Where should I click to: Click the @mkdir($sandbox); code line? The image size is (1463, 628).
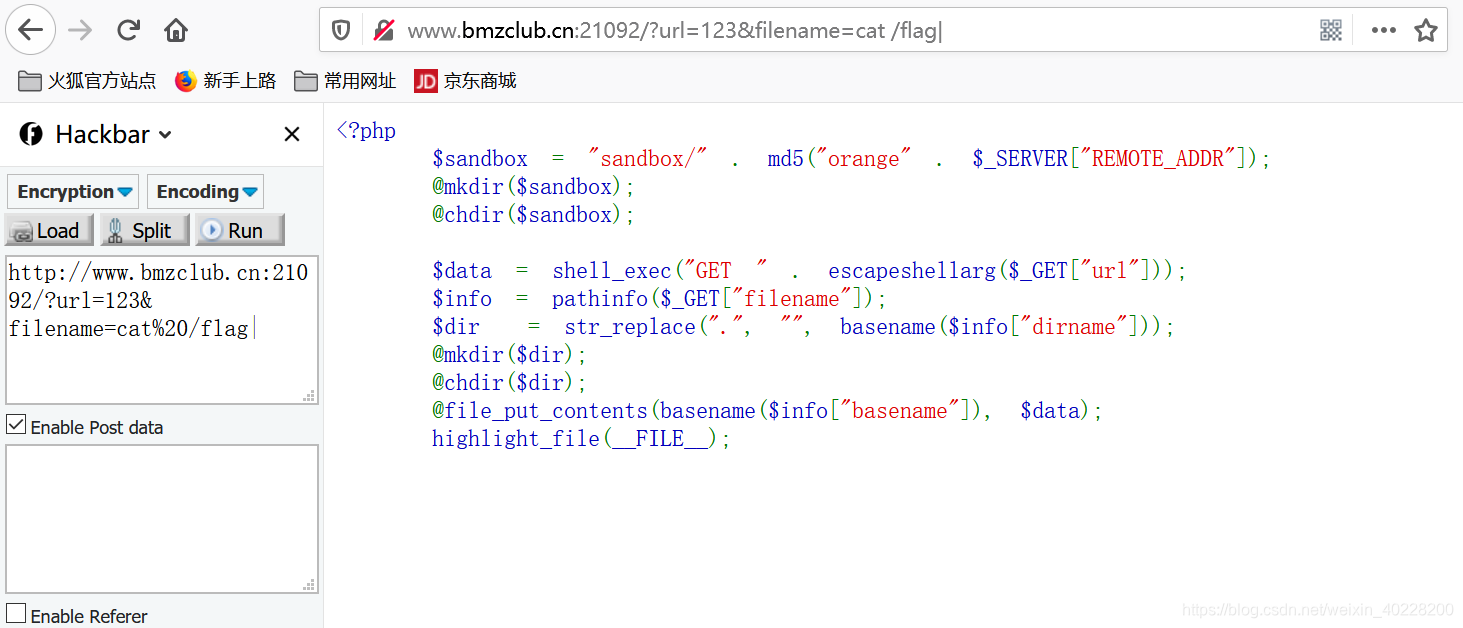click(533, 186)
